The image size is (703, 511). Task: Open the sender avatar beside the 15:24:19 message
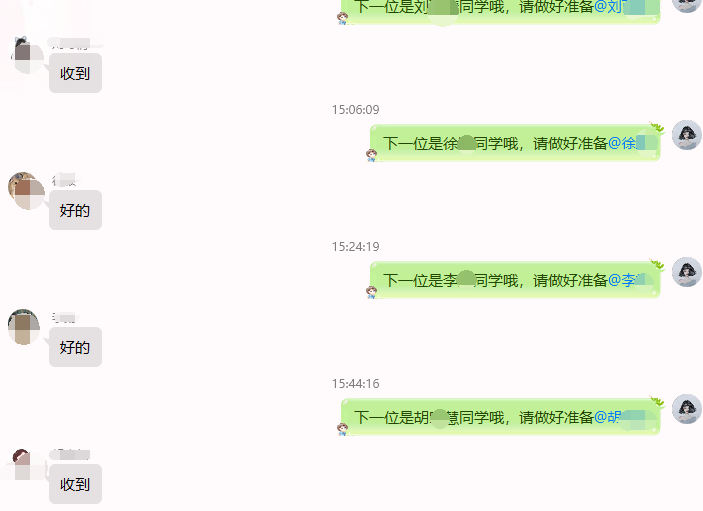click(x=686, y=272)
